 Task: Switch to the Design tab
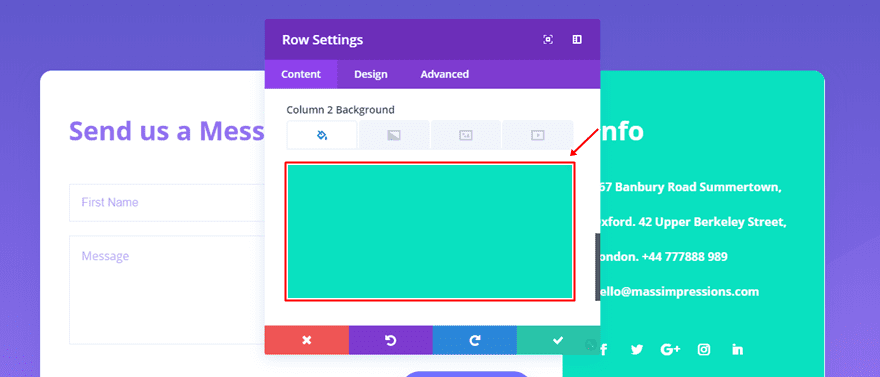(x=371, y=74)
